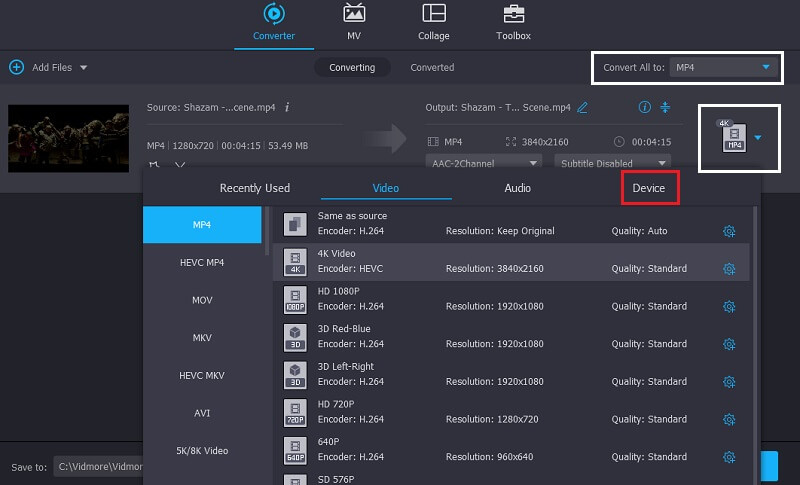Open the Recently Used tab
Image resolution: width=800 pixels, height=485 pixels.
(x=255, y=188)
